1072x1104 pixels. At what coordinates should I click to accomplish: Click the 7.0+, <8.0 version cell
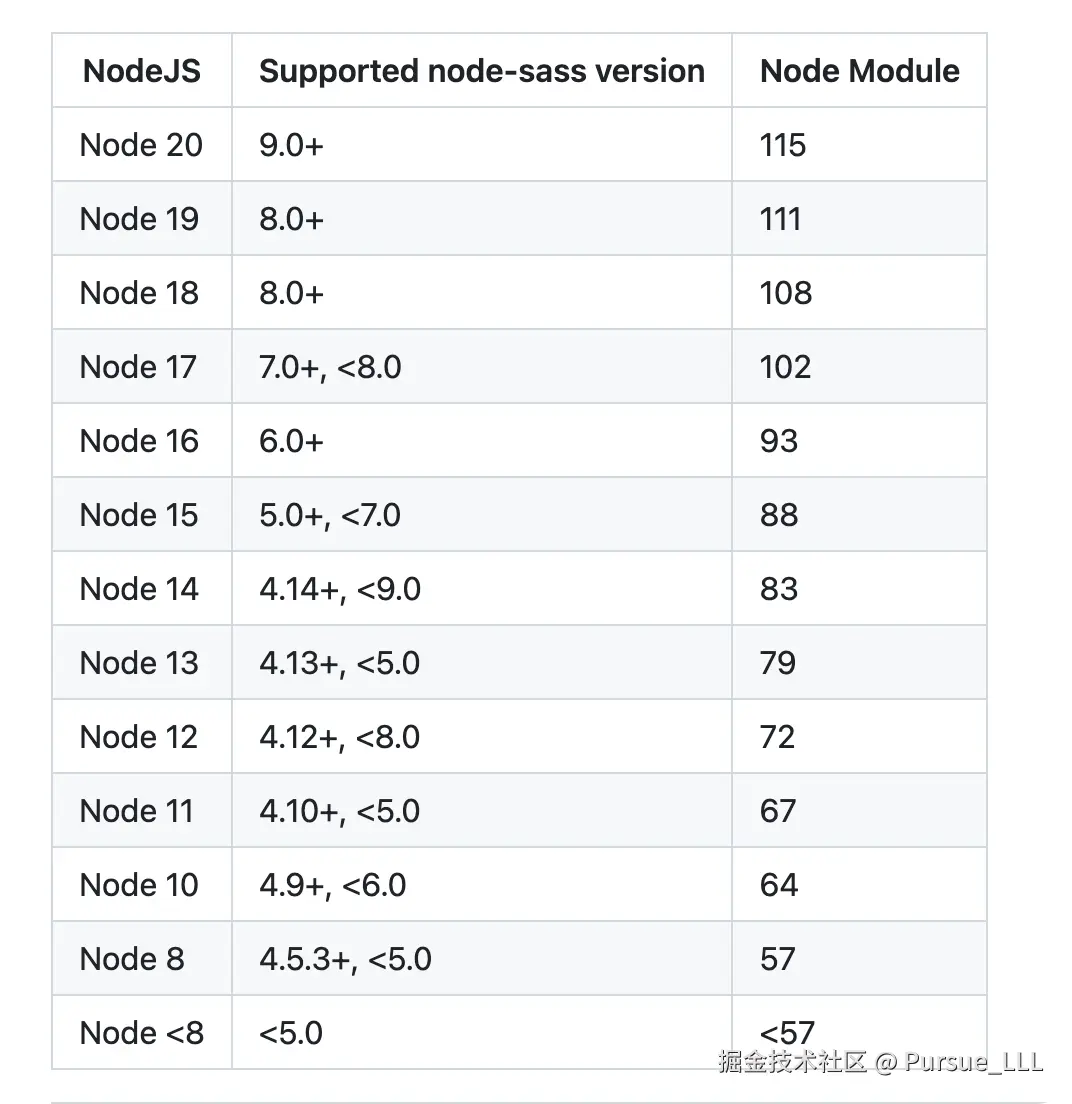330,367
